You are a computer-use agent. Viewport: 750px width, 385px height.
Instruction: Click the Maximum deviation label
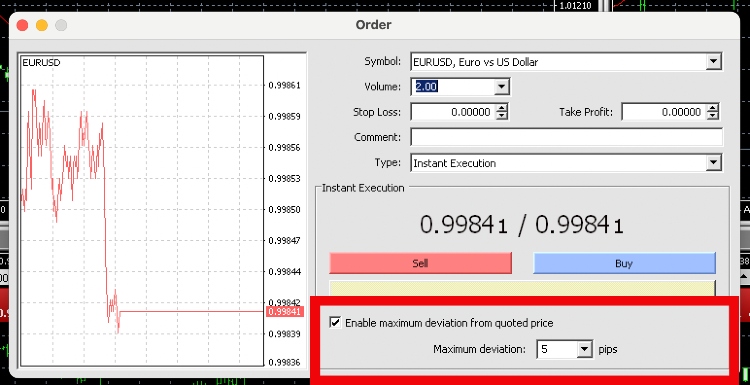click(x=479, y=350)
